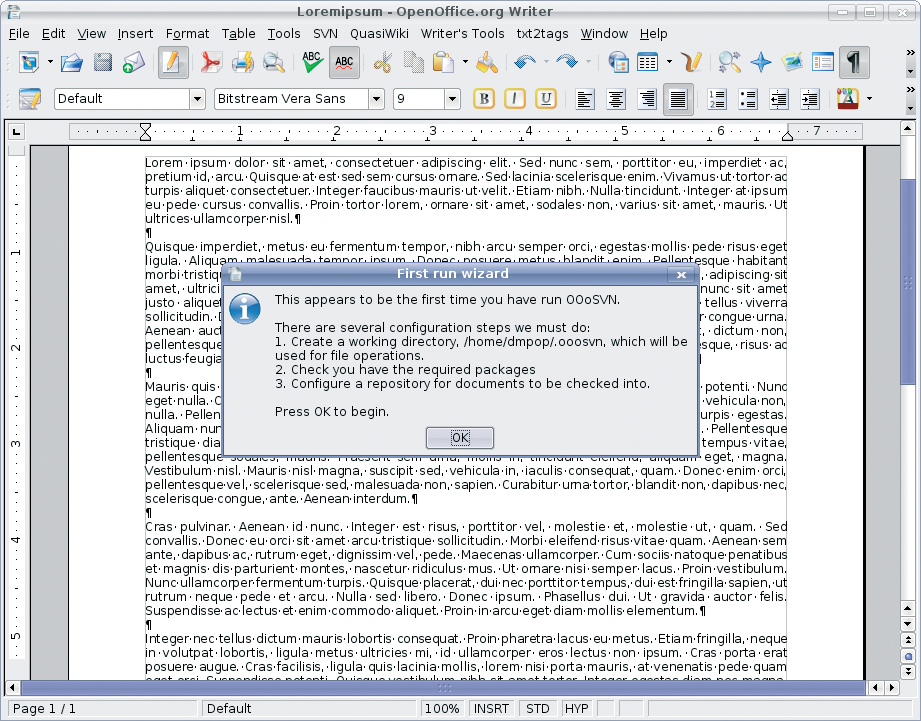Increase paragraph indent icon
Image resolution: width=921 pixels, height=721 pixels.
810,99
